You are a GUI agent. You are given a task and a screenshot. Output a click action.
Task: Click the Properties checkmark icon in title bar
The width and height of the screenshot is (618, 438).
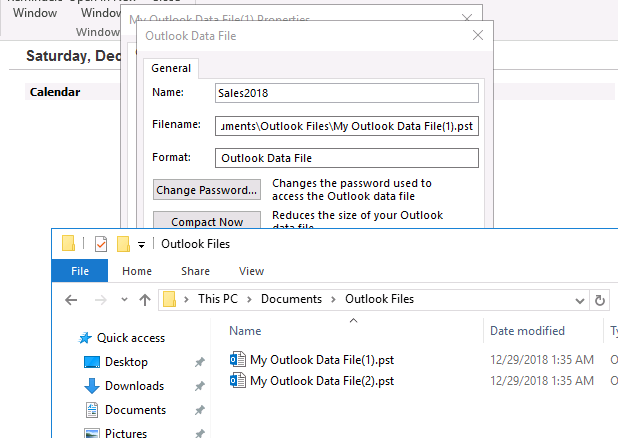tap(100, 243)
